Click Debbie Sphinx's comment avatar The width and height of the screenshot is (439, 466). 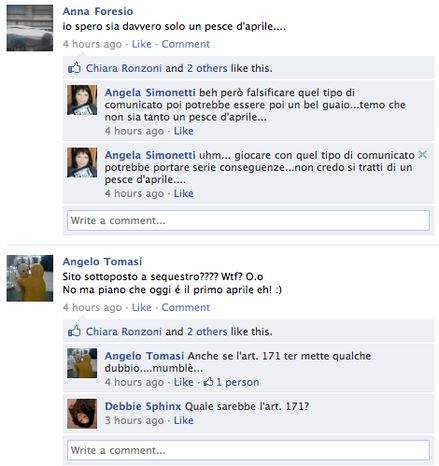pyautogui.click(x=82, y=413)
